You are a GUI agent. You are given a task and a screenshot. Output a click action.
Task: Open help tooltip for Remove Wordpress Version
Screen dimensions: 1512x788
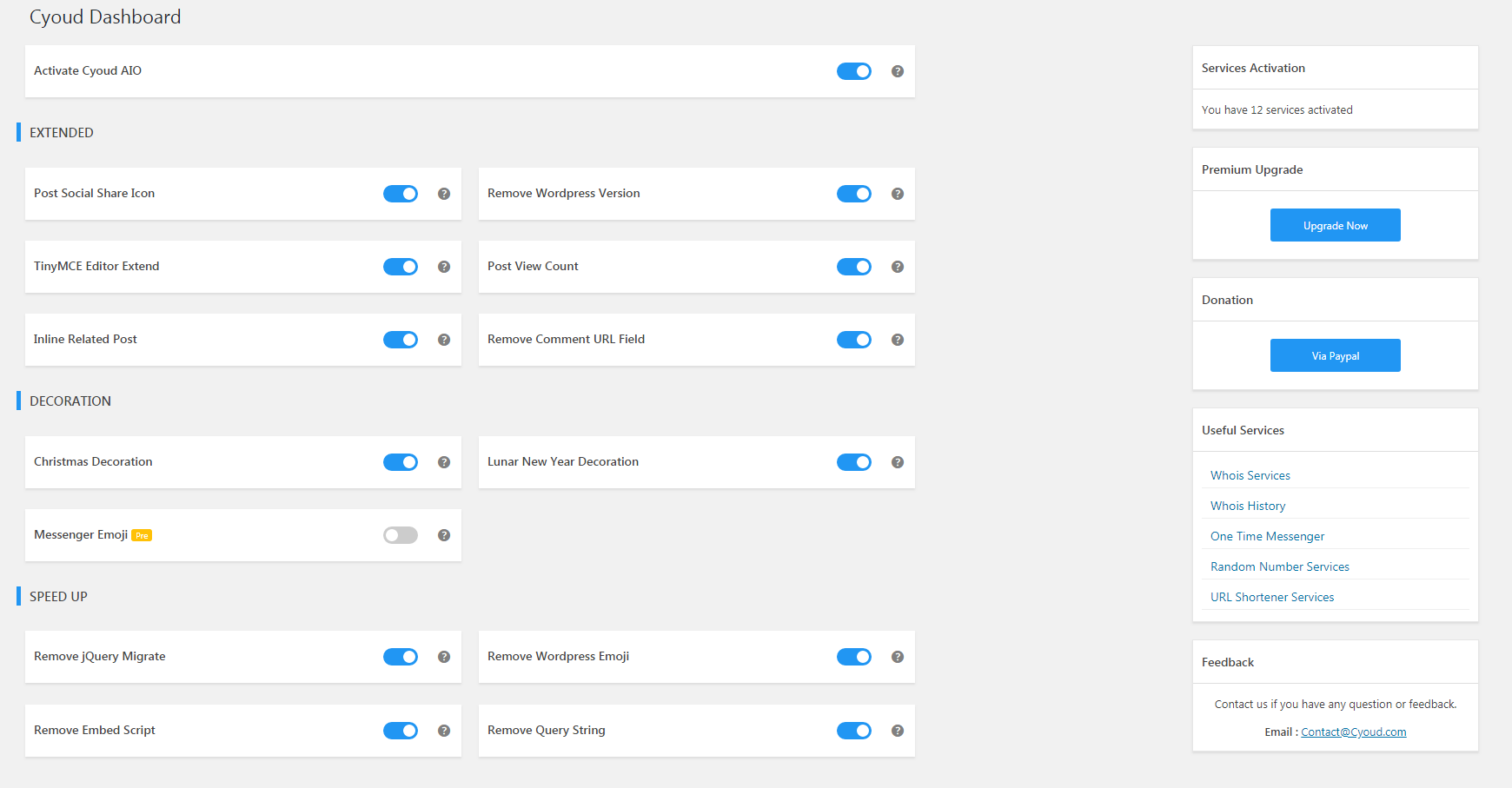pos(898,194)
